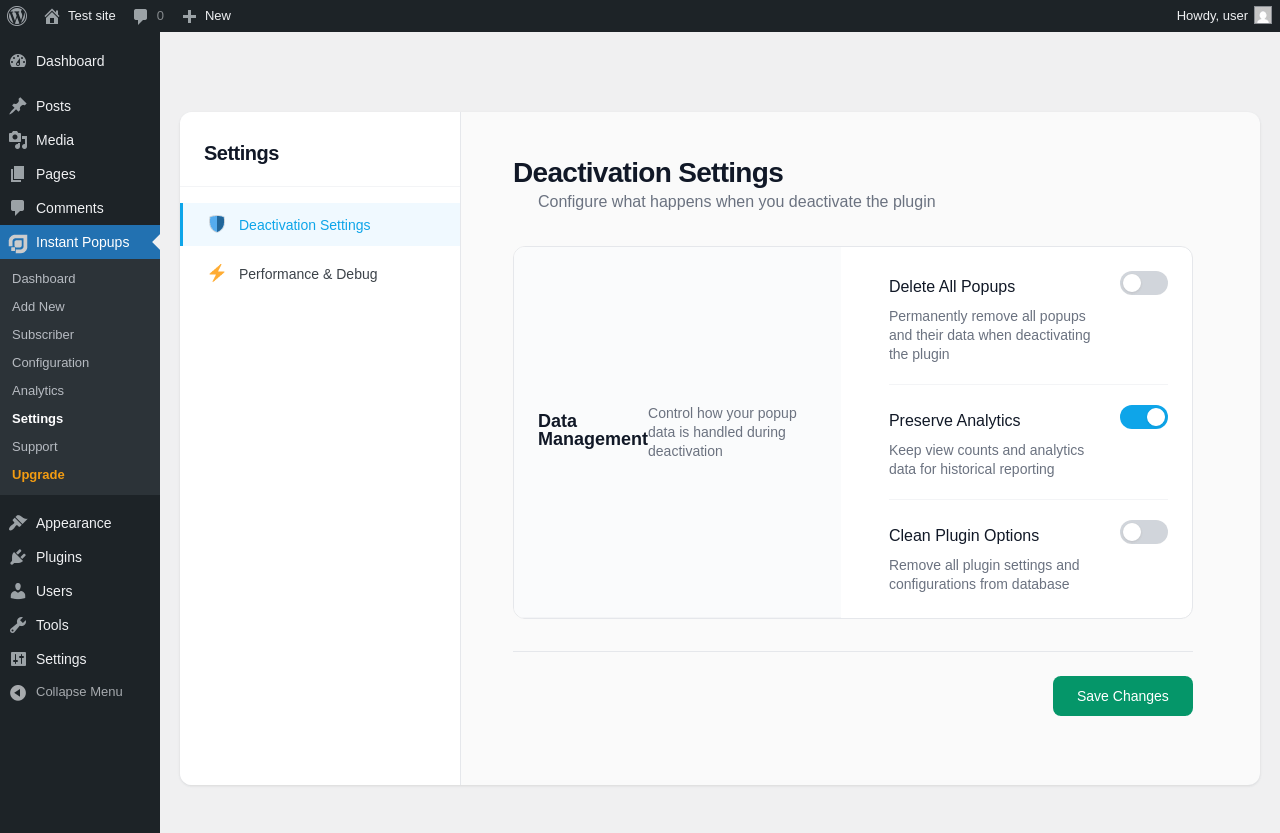The width and height of the screenshot is (1280, 833).
Task: Enable the Delete All Popups toggle
Action: point(1143,283)
